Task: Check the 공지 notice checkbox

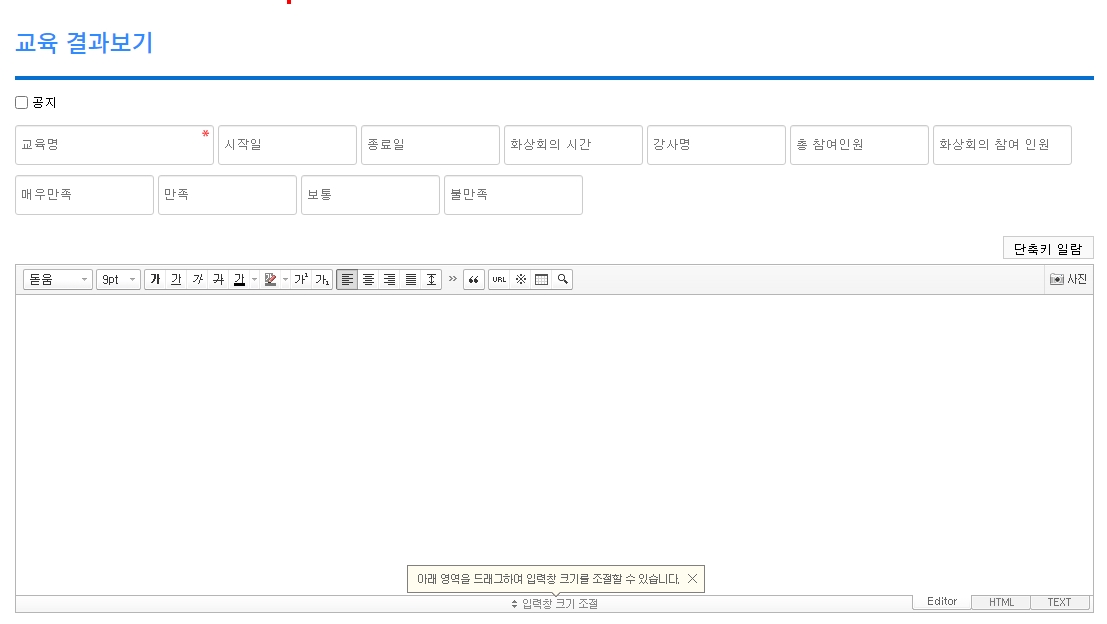Action: point(22,103)
